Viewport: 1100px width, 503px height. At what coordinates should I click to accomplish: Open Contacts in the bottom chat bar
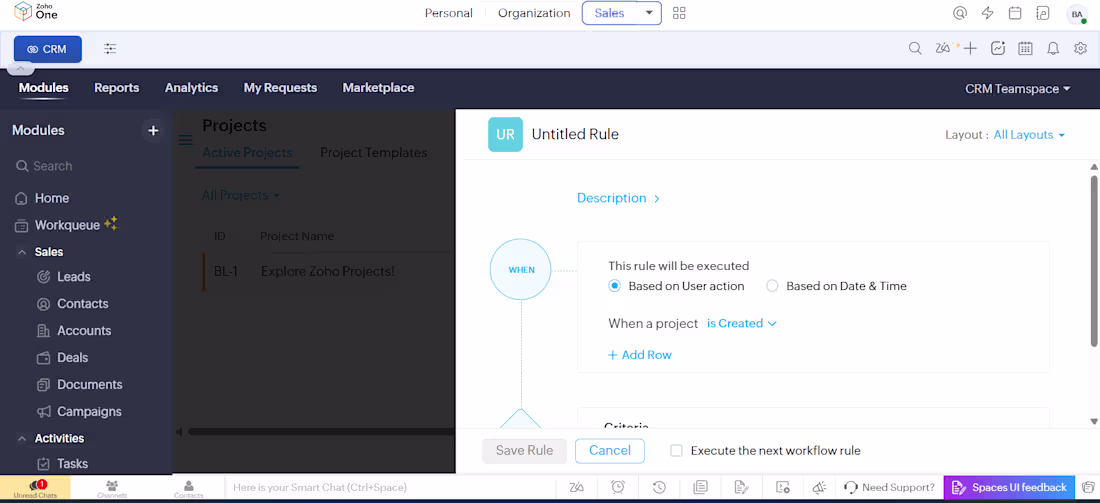(188, 488)
